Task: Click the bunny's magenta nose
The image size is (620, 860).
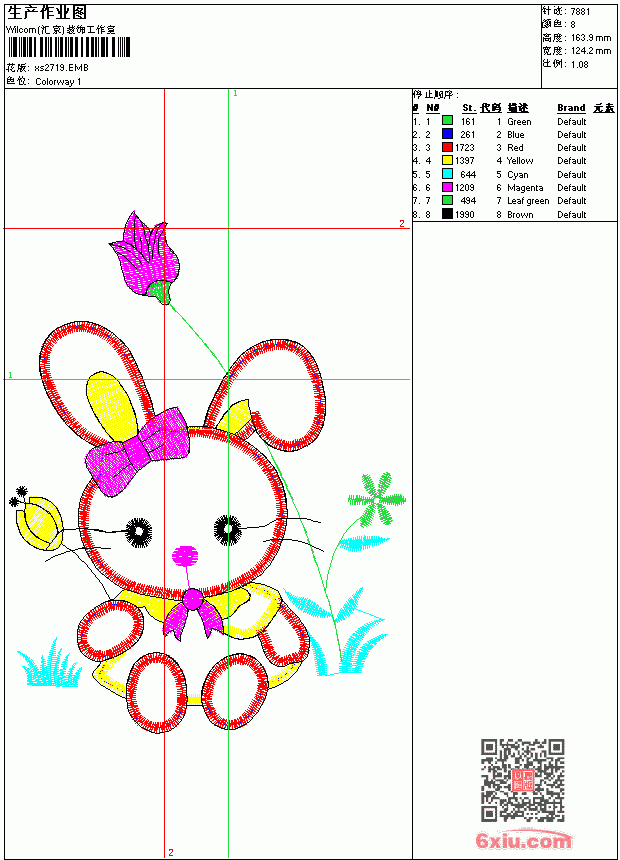Action: point(185,556)
